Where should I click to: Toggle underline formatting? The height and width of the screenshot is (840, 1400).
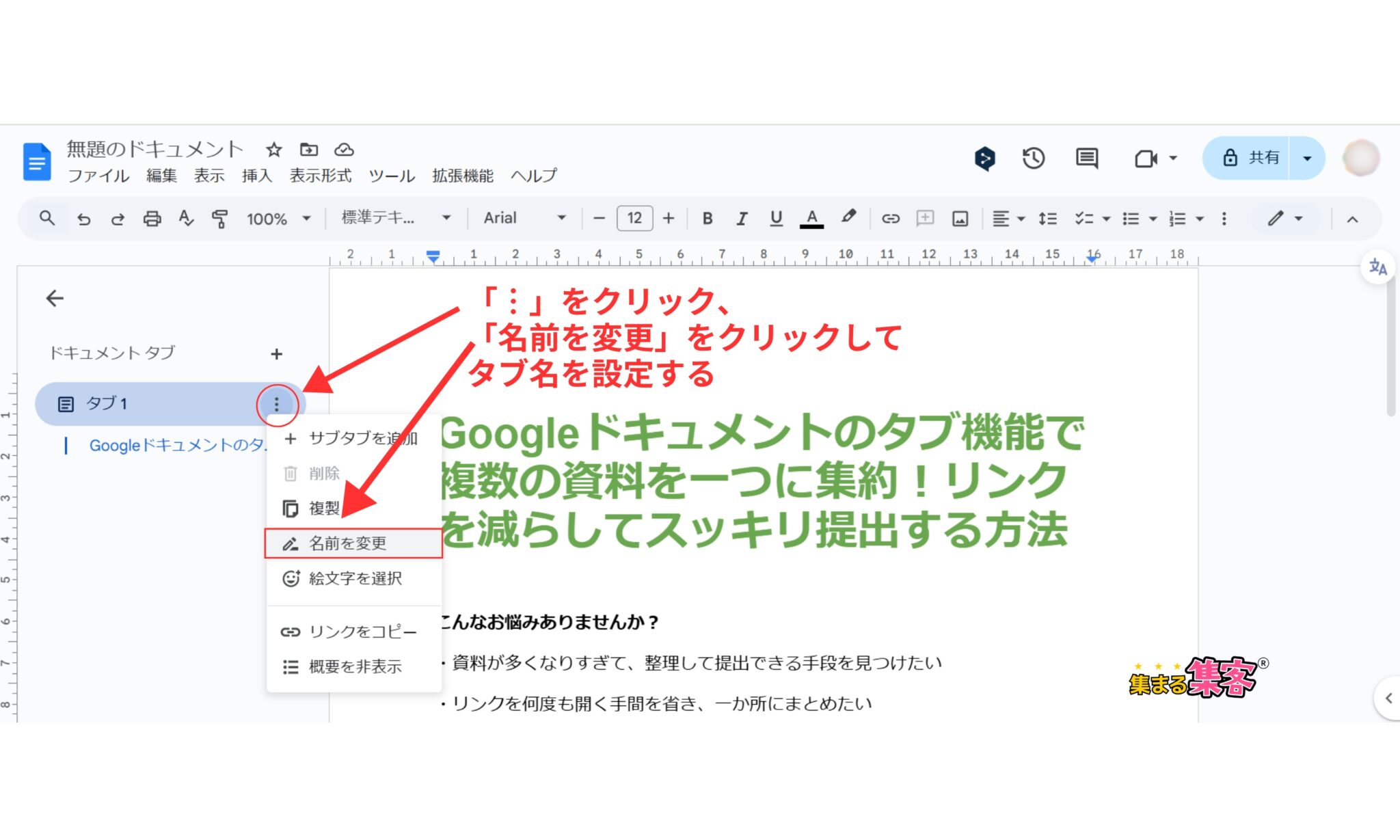(776, 218)
